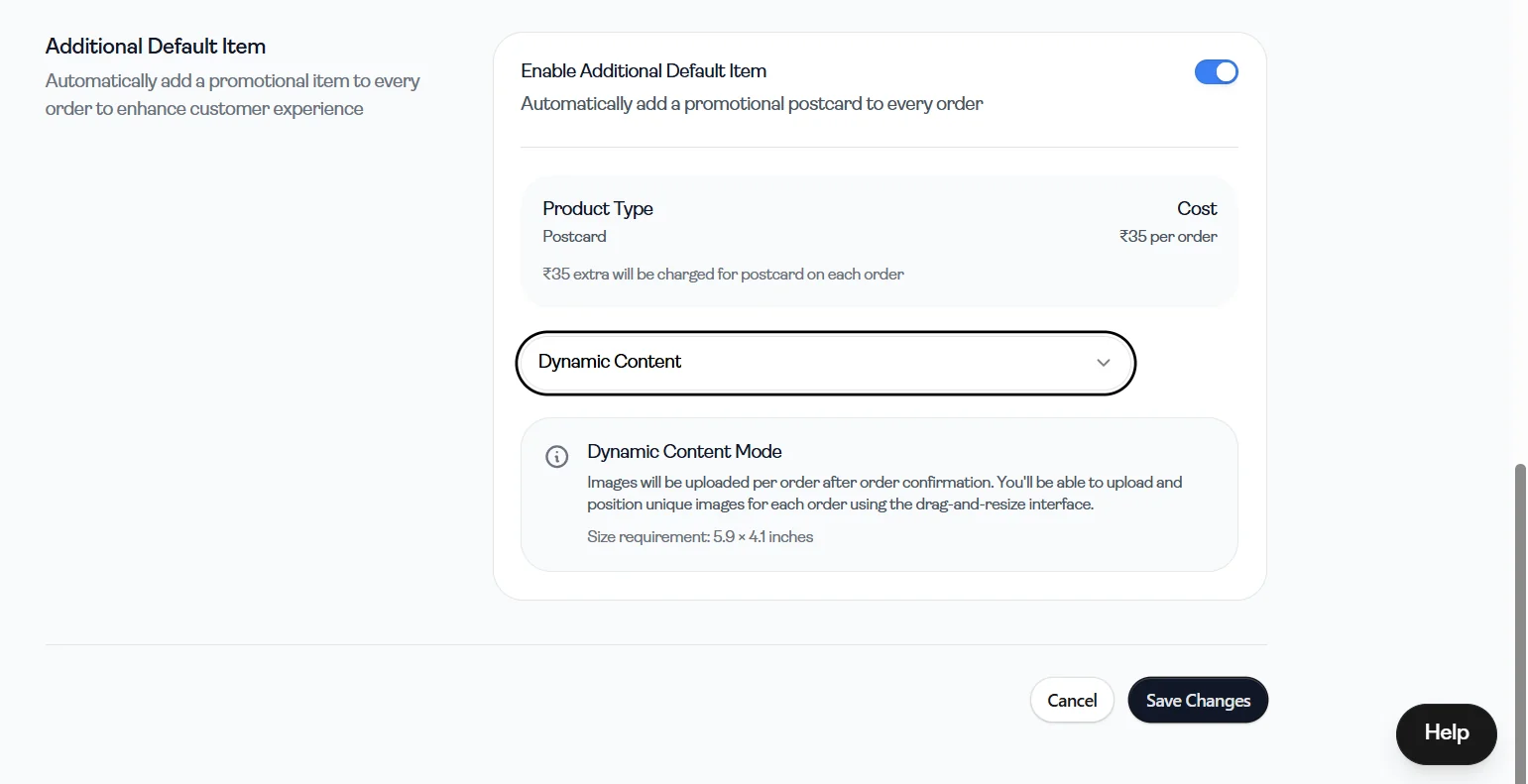This screenshot has width=1528, height=784.
Task: Disable the Enable Additional Default Item toggle
Action: click(x=1217, y=72)
